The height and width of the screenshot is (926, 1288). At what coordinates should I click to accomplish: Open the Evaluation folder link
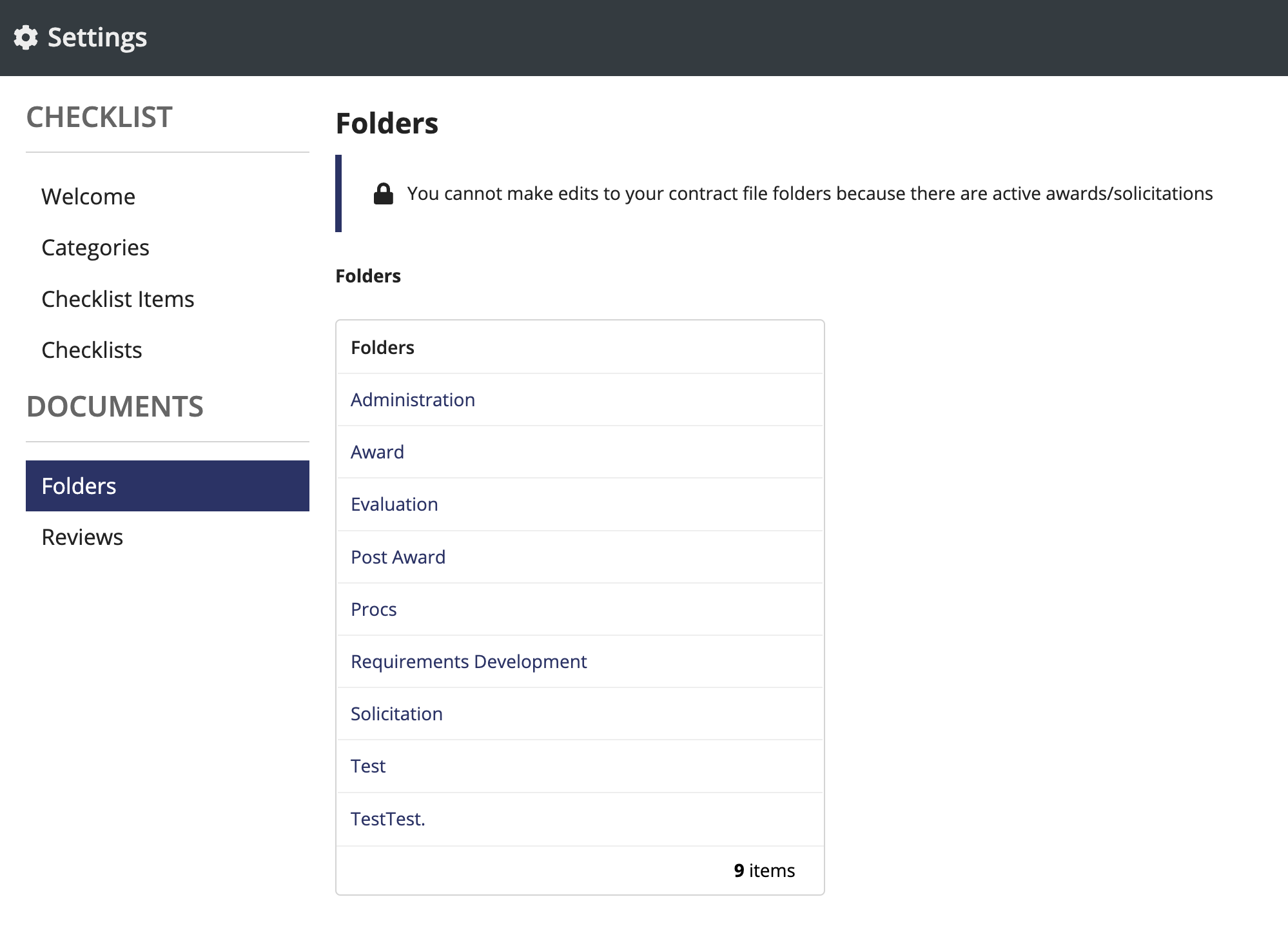(395, 504)
